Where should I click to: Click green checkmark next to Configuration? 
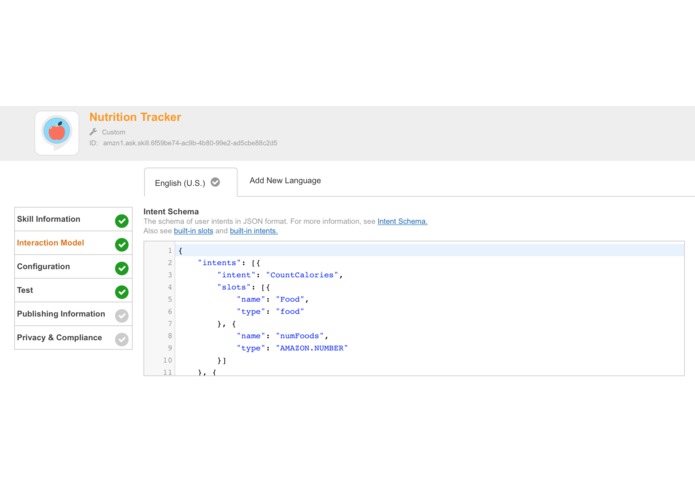click(x=122, y=268)
